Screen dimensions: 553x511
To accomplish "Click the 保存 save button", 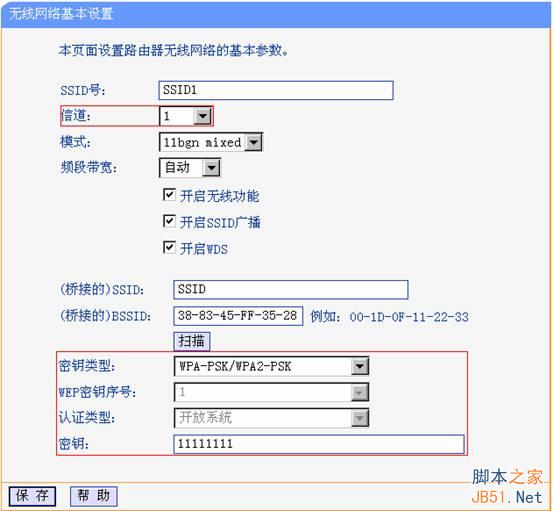I will [x=32, y=496].
